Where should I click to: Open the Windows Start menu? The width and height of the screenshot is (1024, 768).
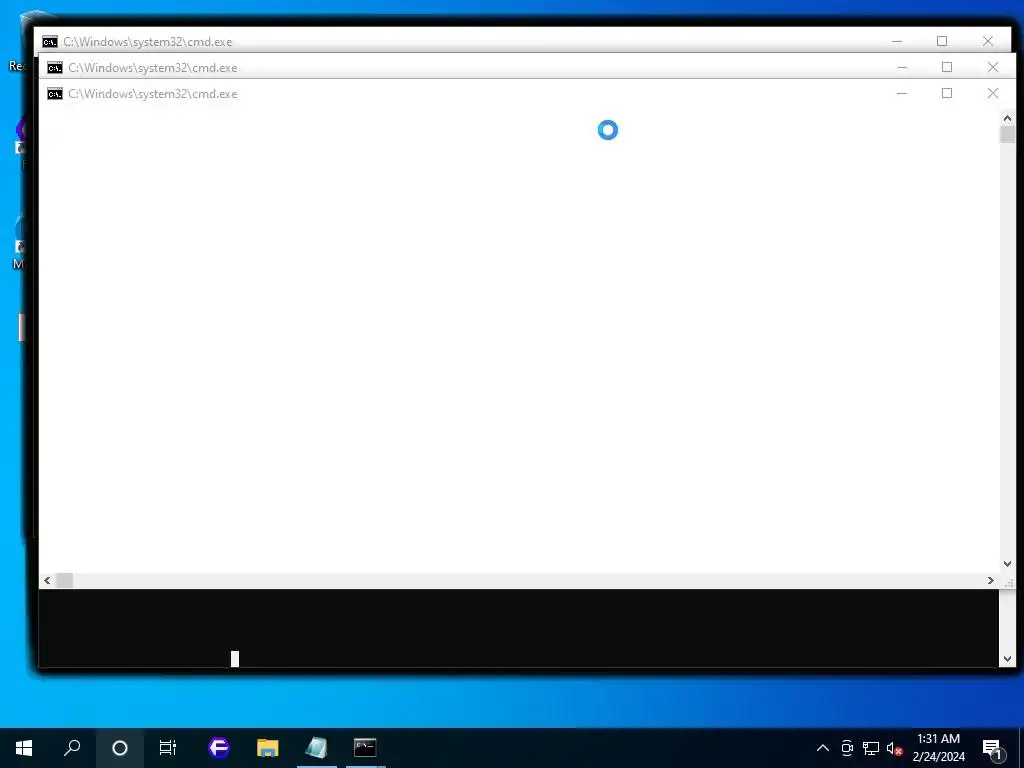click(x=24, y=748)
